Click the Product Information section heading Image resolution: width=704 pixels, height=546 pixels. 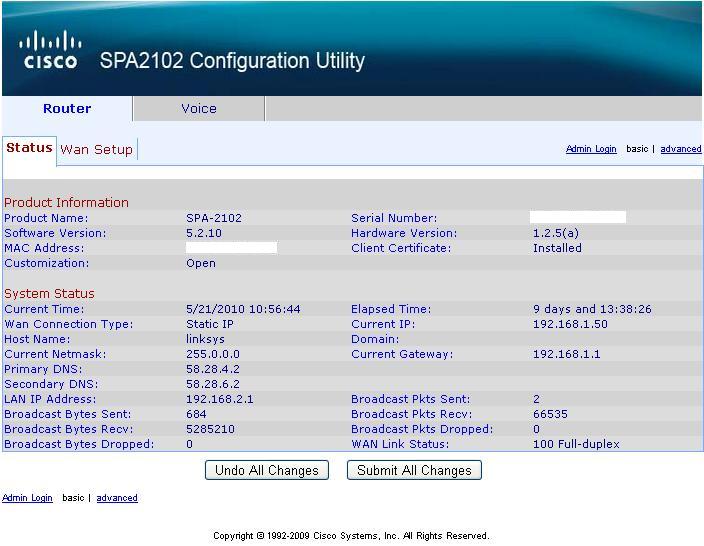66,202
